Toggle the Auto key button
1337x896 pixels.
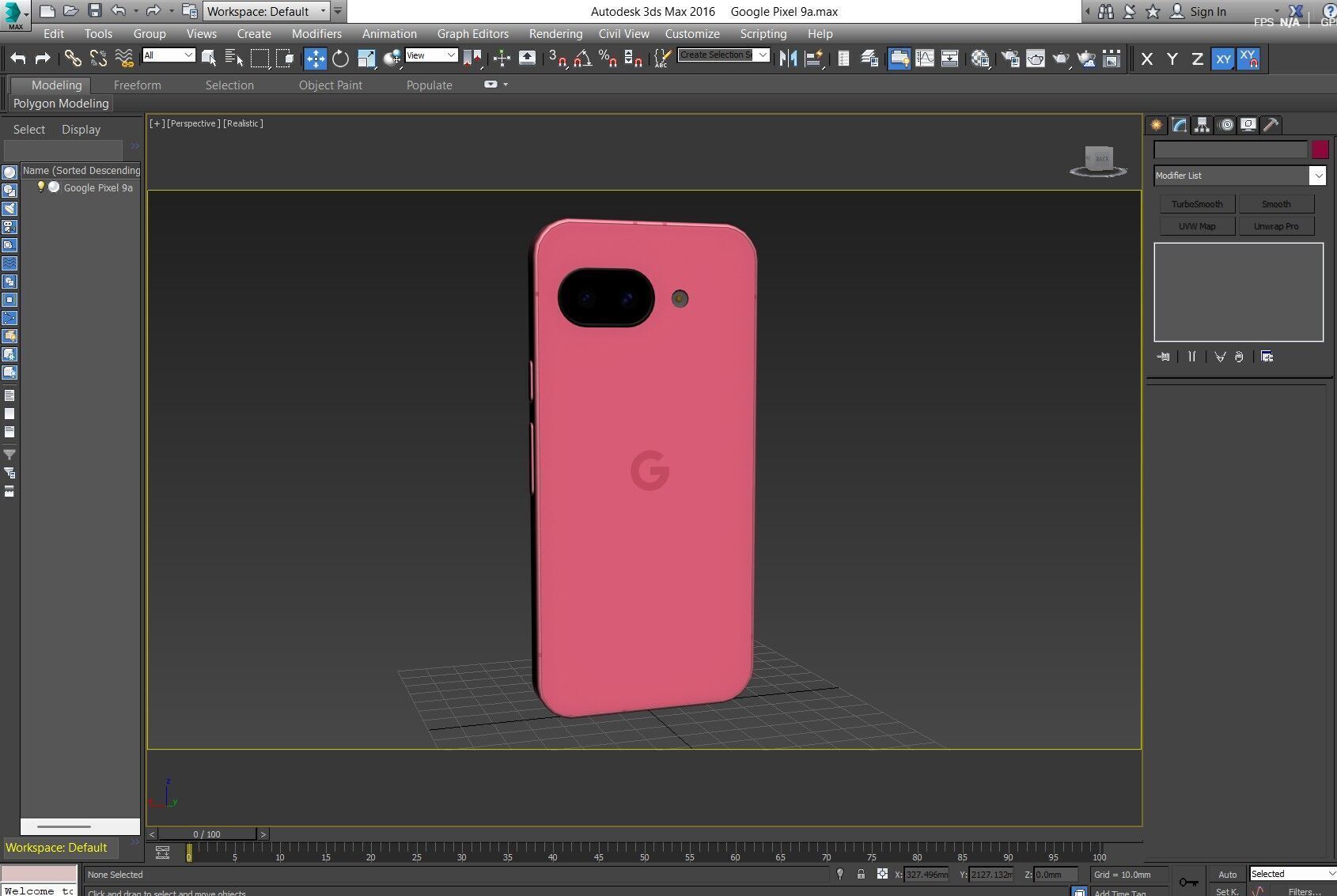click(x=1228, y=874)
